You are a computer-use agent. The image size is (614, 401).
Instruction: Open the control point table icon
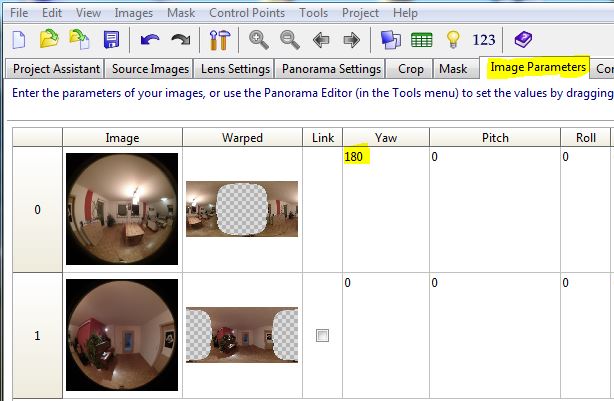(422, 40)
